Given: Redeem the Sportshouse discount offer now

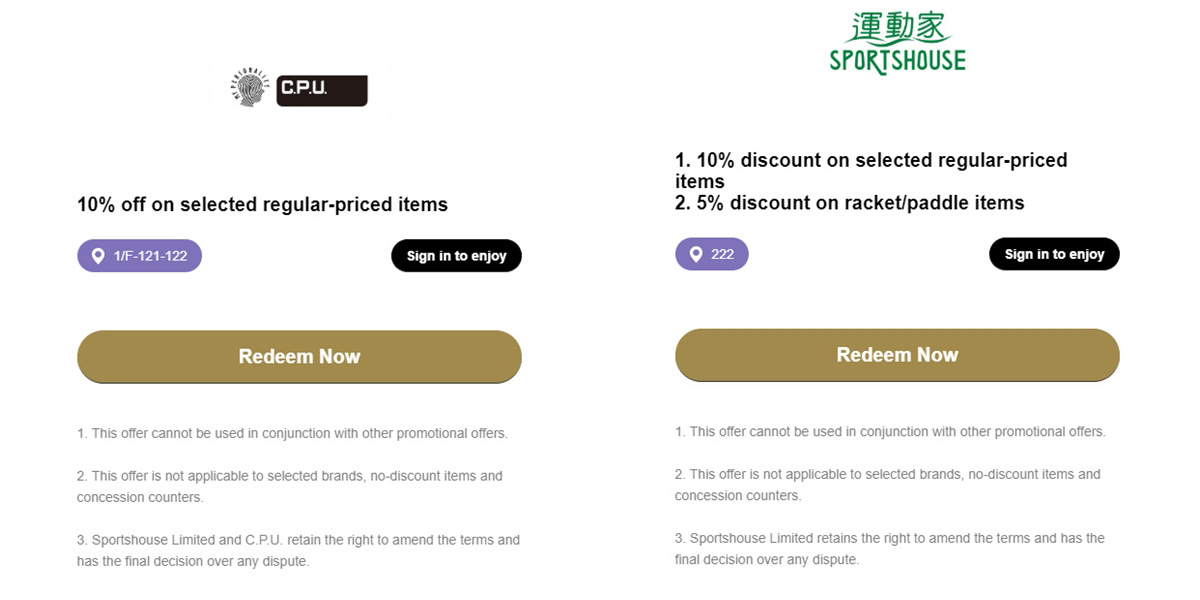Looking at the screenshot, I should pyautogui.click(x=897, y=354).
